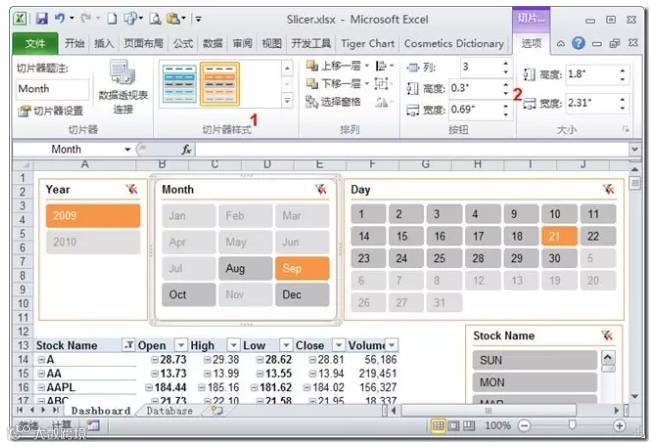Toggle day 30 in Day slicer
This screenshot has height=447, width=651.
pos(559,258)
